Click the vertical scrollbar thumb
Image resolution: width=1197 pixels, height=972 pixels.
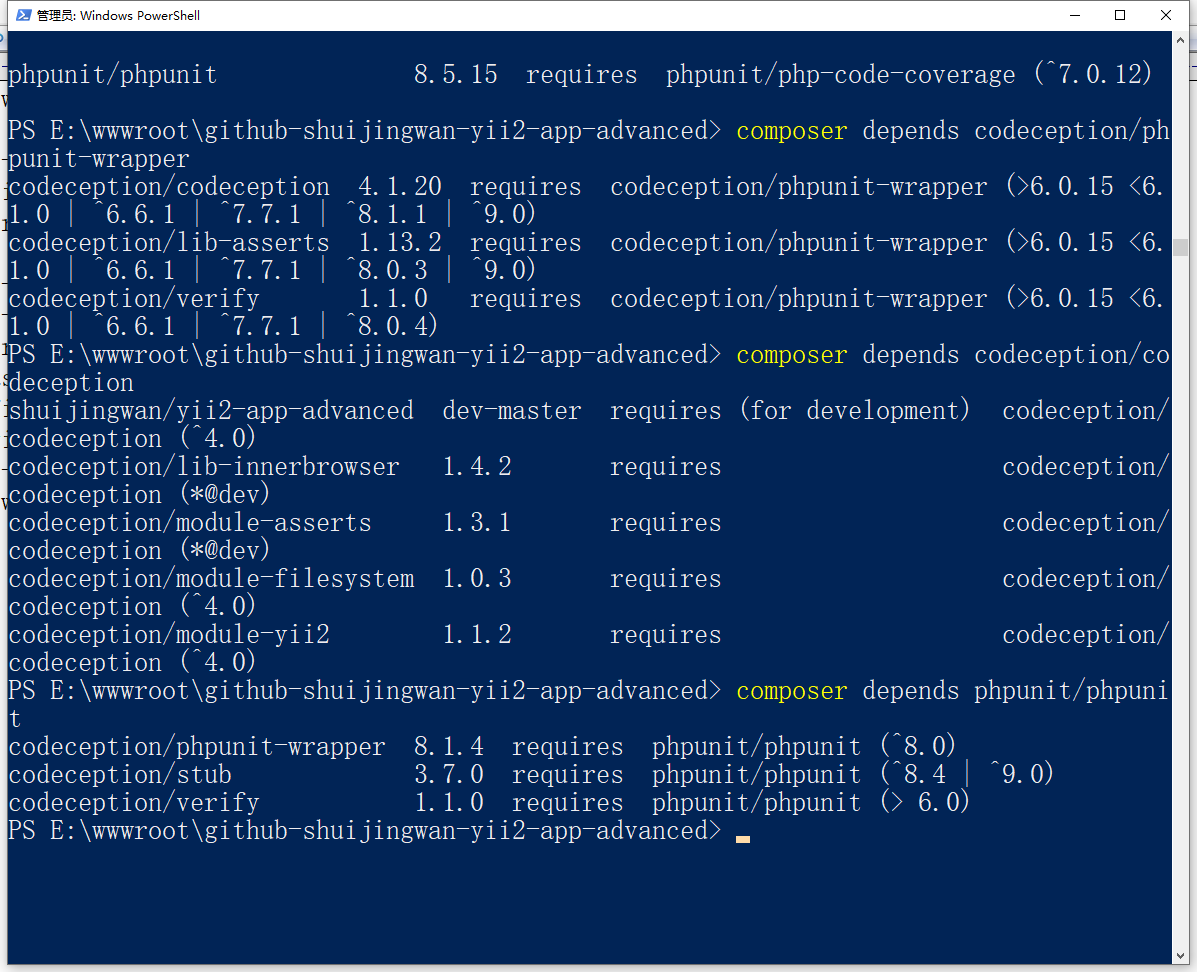click(x=1180, y=248)
